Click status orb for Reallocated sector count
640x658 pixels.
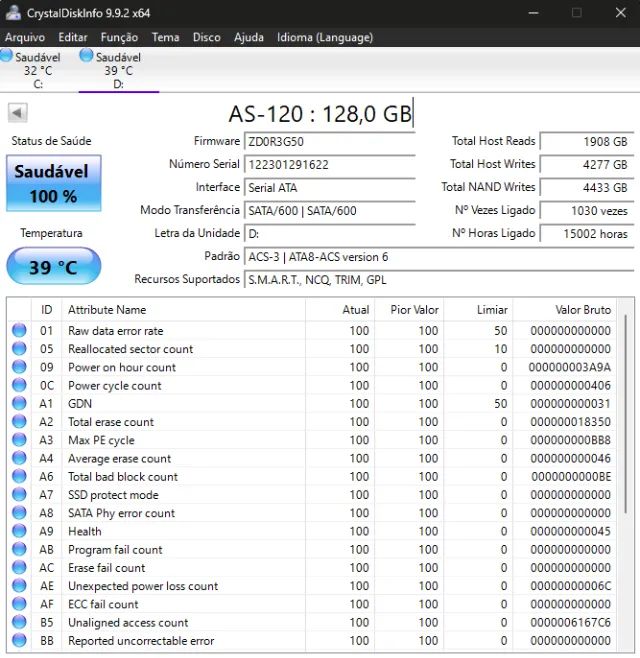coord(19,348)
